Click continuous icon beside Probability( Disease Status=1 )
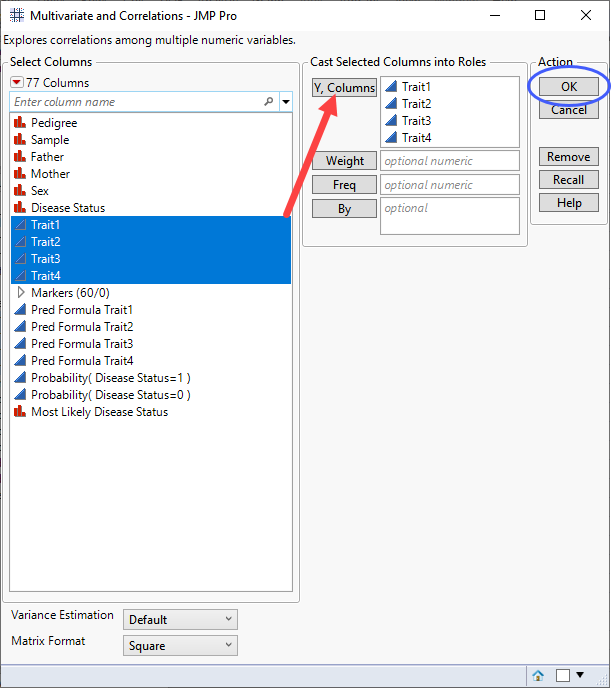611x688 pixels. [x=20, y=377]
